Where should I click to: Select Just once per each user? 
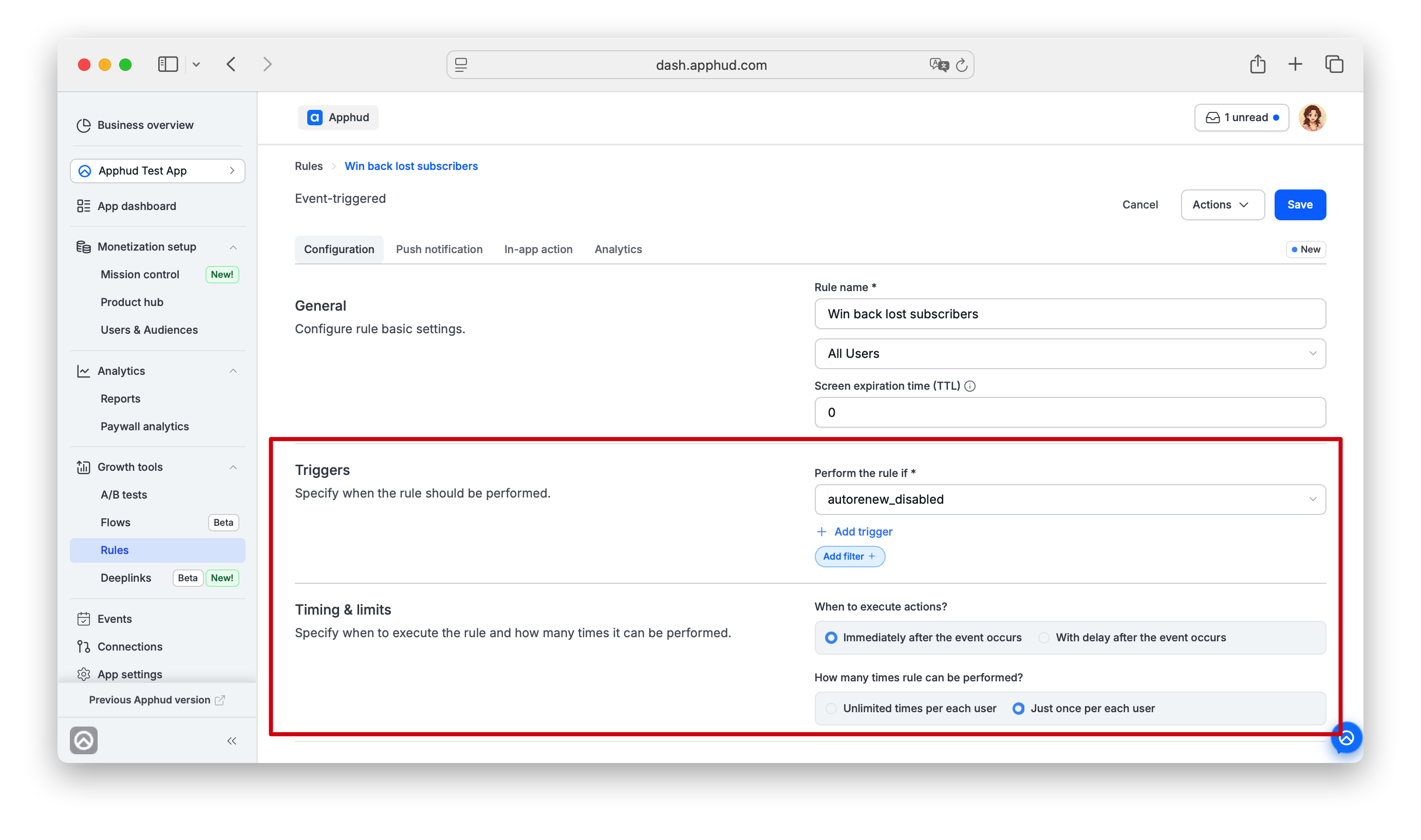pyautogui.click(x=1018, y=708)
